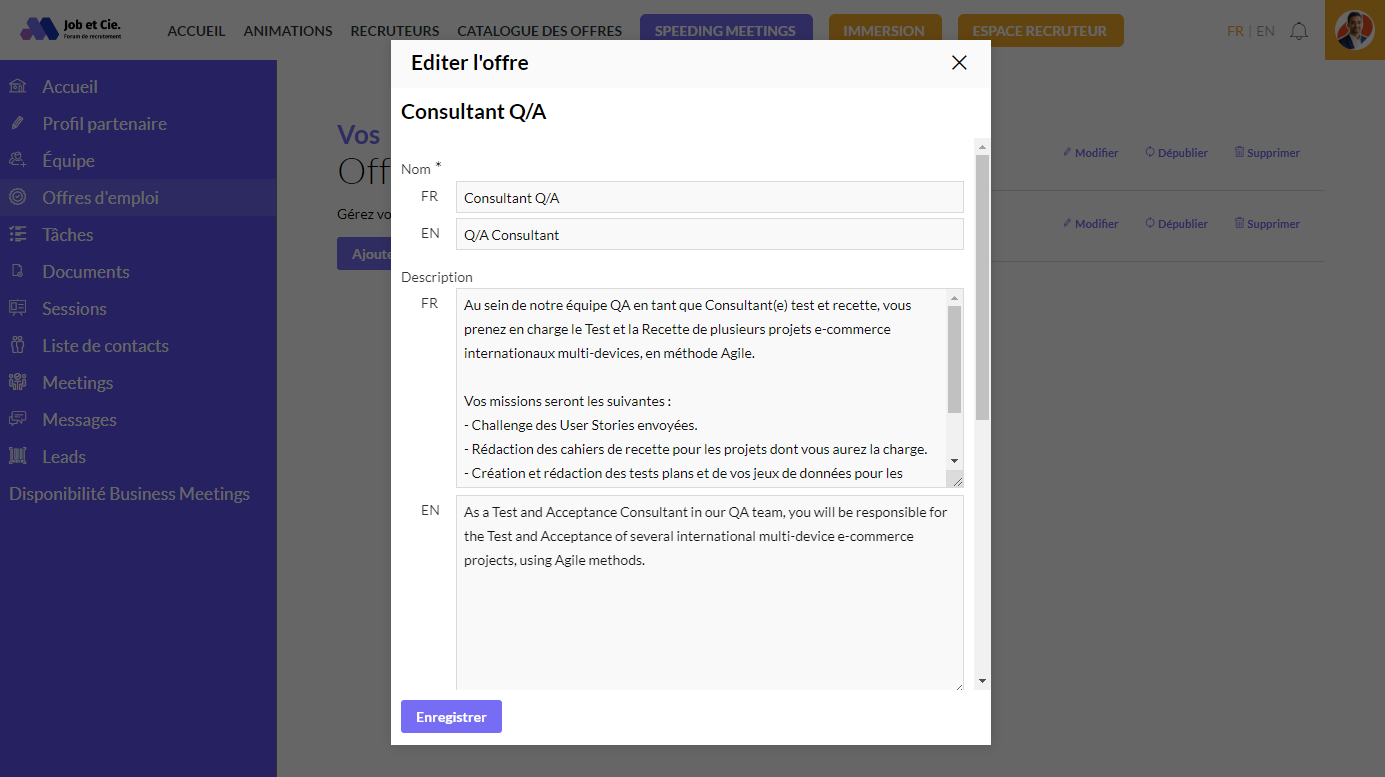Open the Équipe sidebar section
The height and width of the screenshot is (777, 1385).
(68, 161)
